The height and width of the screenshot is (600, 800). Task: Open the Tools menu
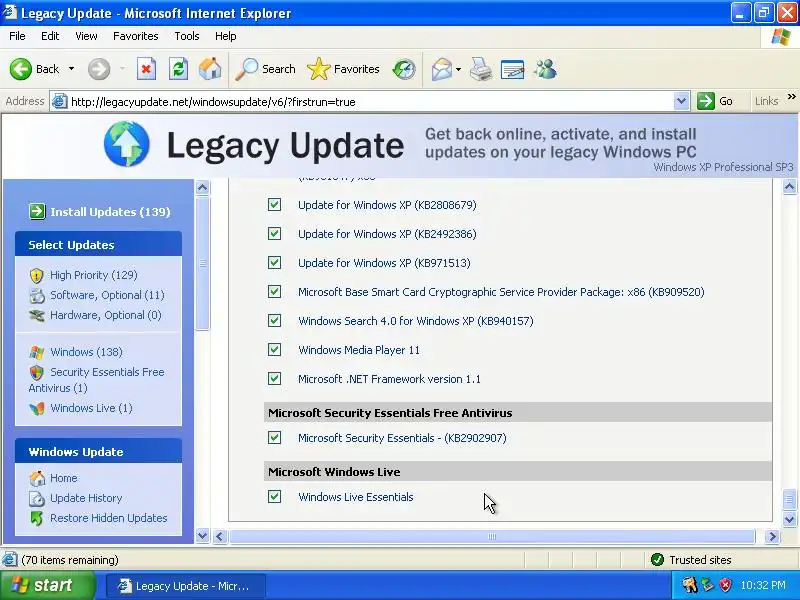[x=187, y=36]
